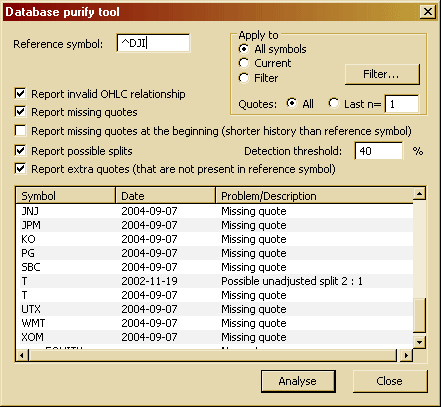The height and width of the screenshot is (407, 441).
Task: Click the Last n value field
Action: [x=402, y=104]
